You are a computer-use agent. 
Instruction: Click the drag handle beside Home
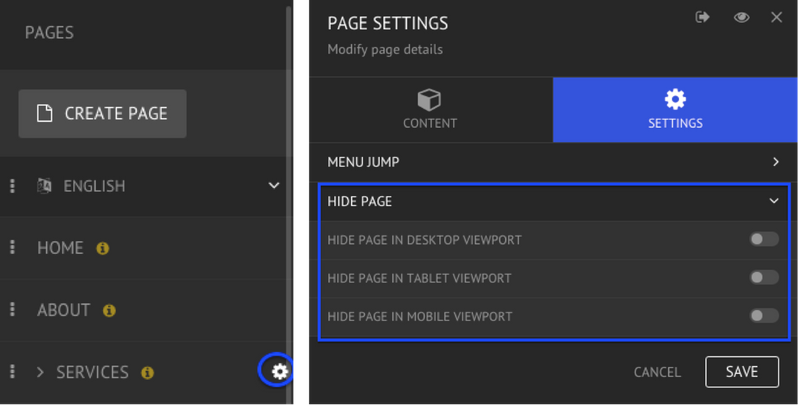pyautogui.click(x=12, y=248)
